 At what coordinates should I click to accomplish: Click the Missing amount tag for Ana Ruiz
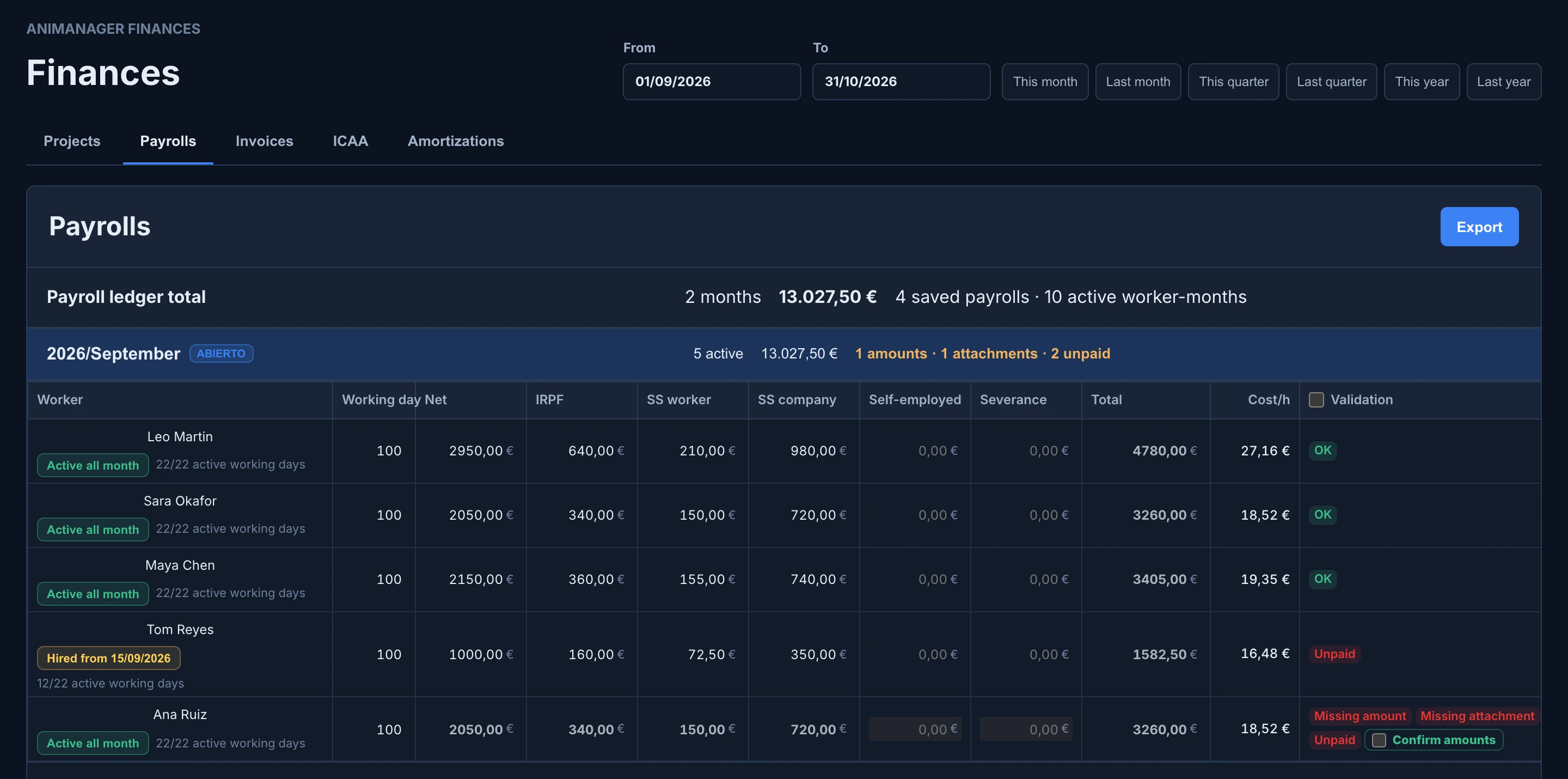(1359, 716)
